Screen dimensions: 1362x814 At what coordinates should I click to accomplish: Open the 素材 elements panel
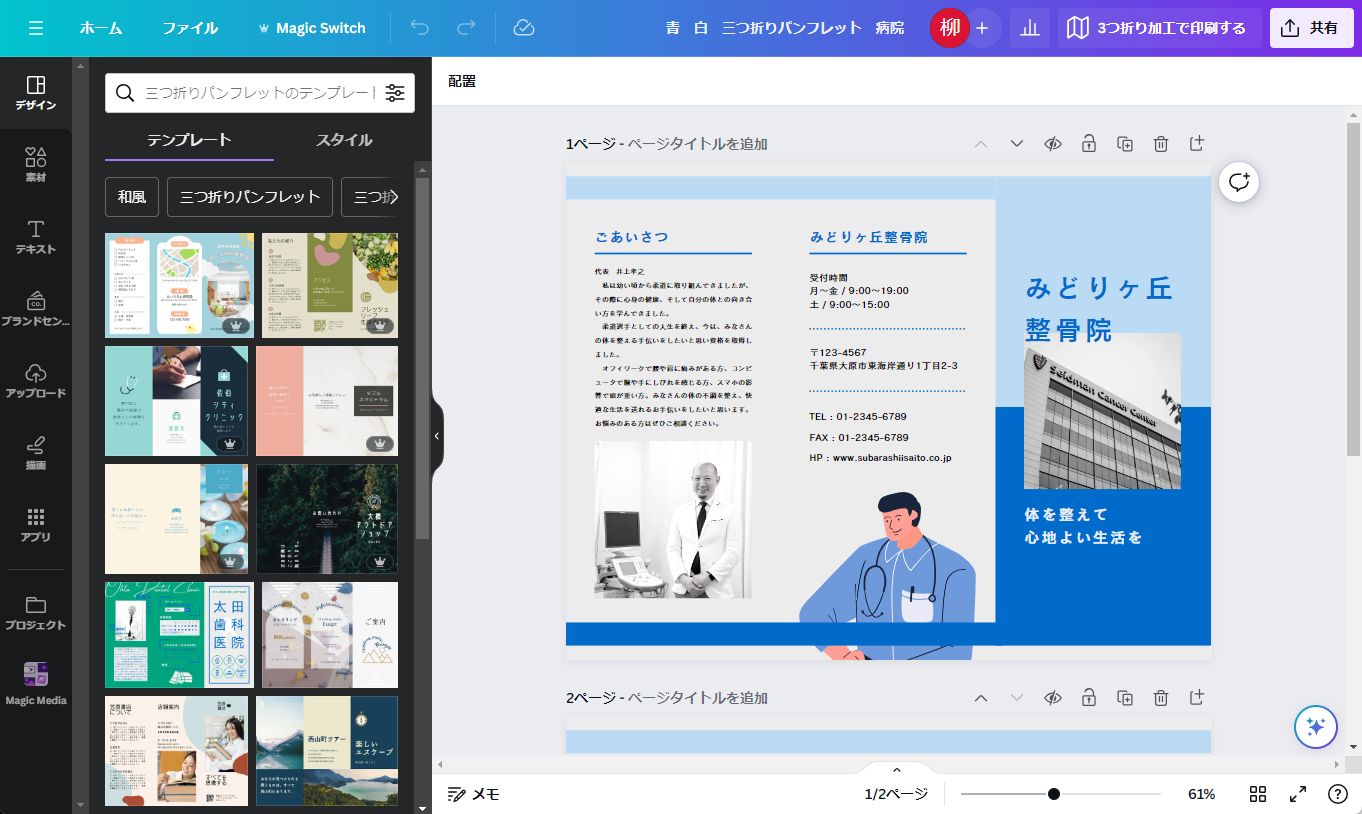pyautogui.click(x=36, y=164)
